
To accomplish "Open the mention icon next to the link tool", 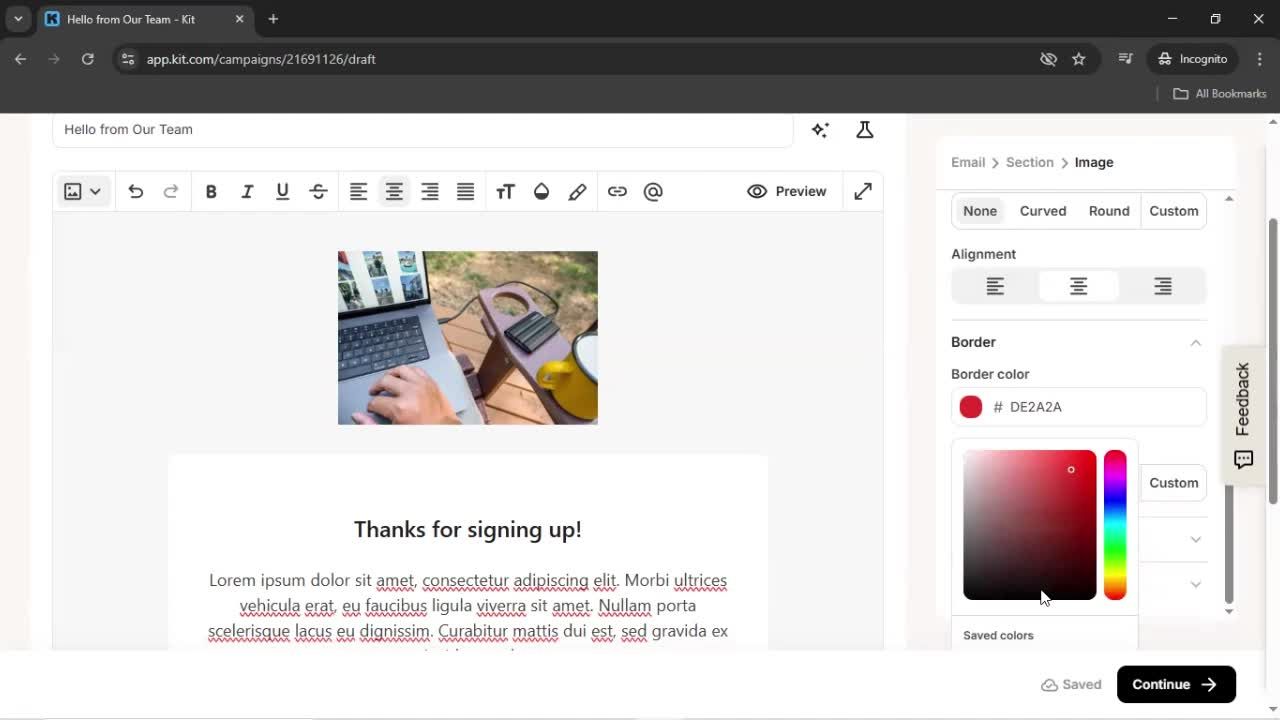I will coord(653,191).
